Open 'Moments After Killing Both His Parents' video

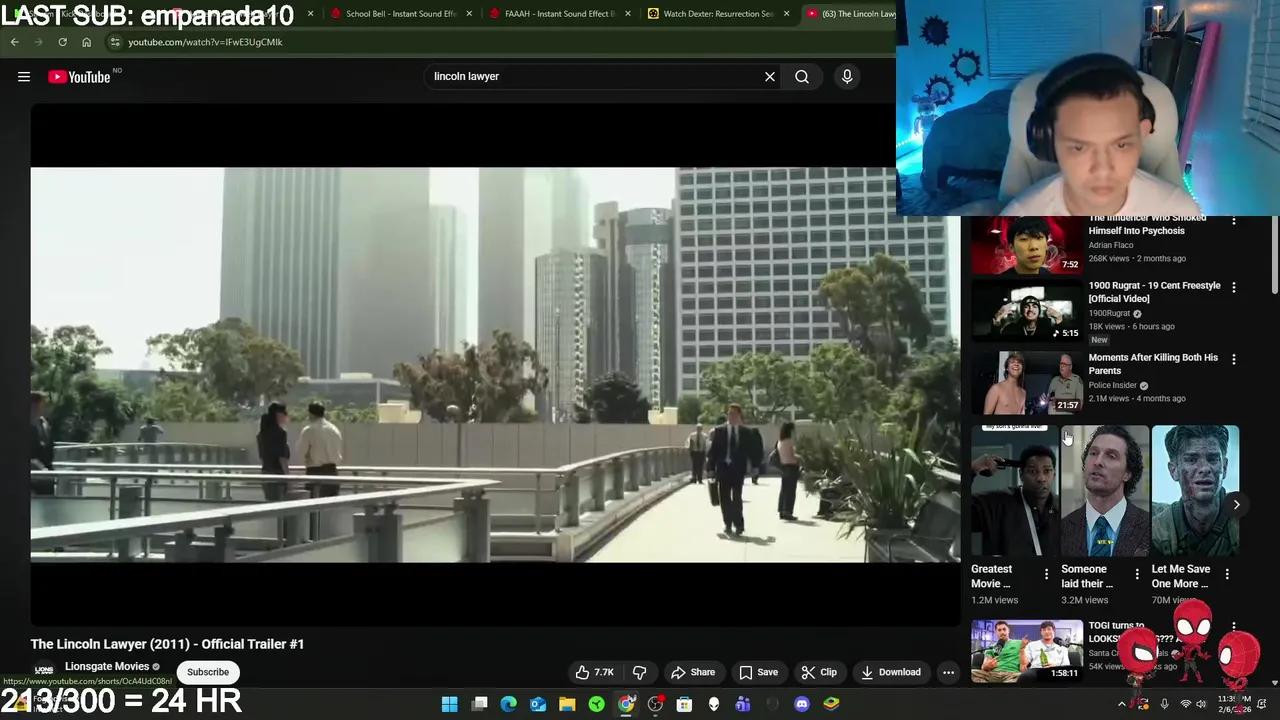[x=1153, y=364]
